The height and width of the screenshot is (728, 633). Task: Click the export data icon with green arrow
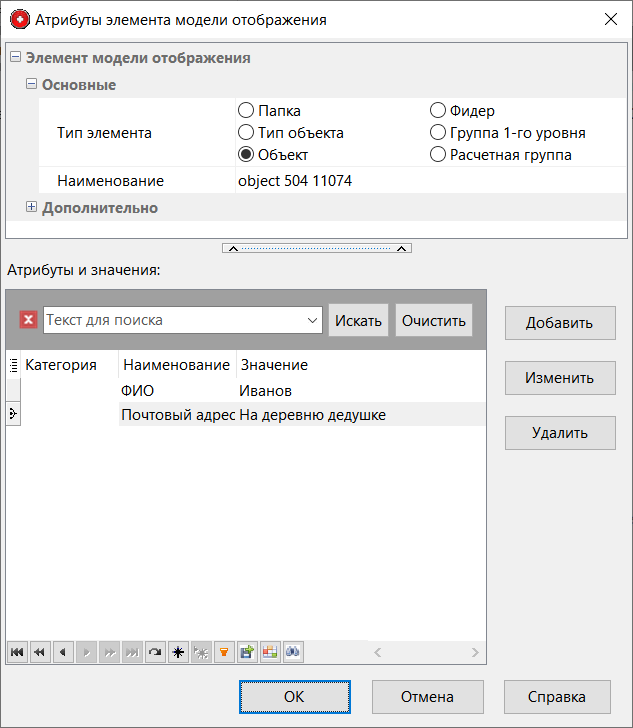coord(247,652)
